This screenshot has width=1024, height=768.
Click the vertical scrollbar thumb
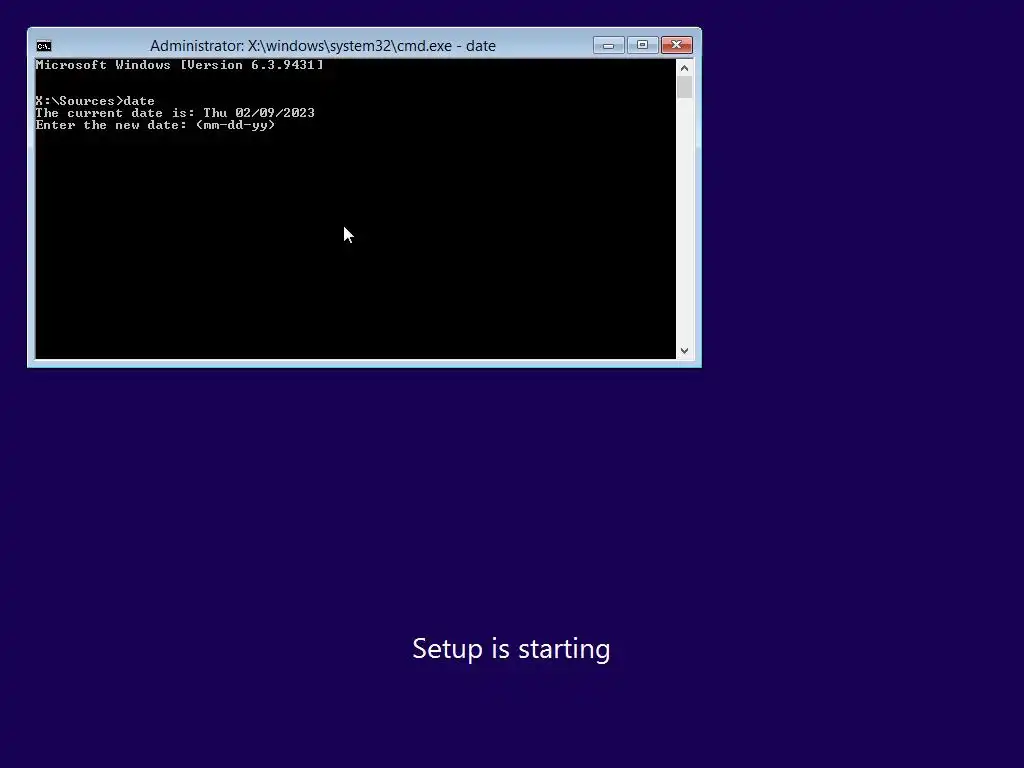tap(684, 88)
